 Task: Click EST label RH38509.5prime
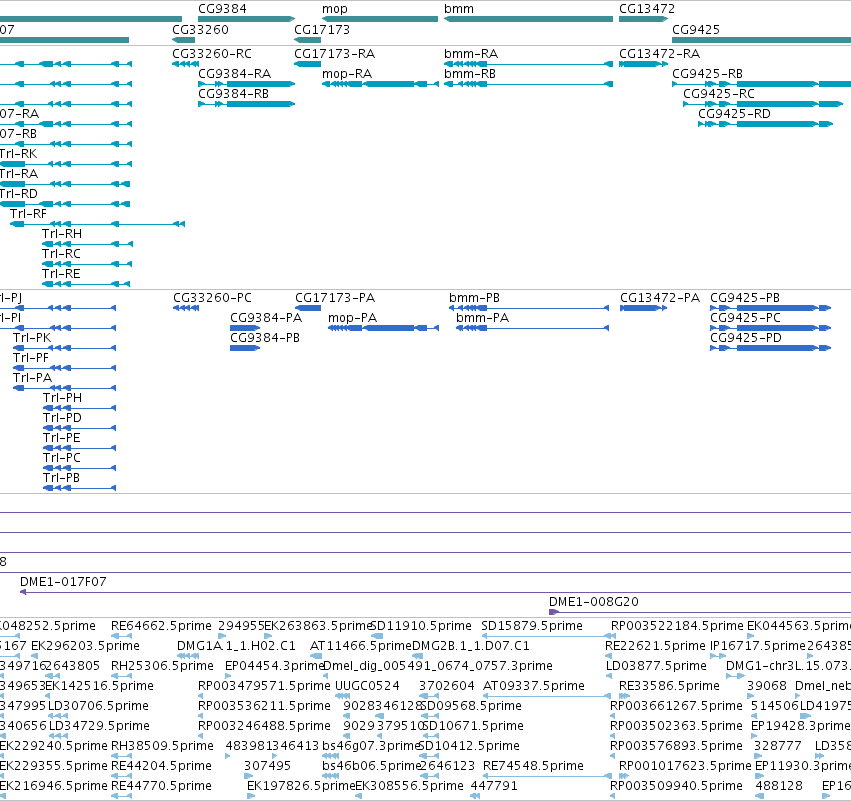[x=162, y=747]
